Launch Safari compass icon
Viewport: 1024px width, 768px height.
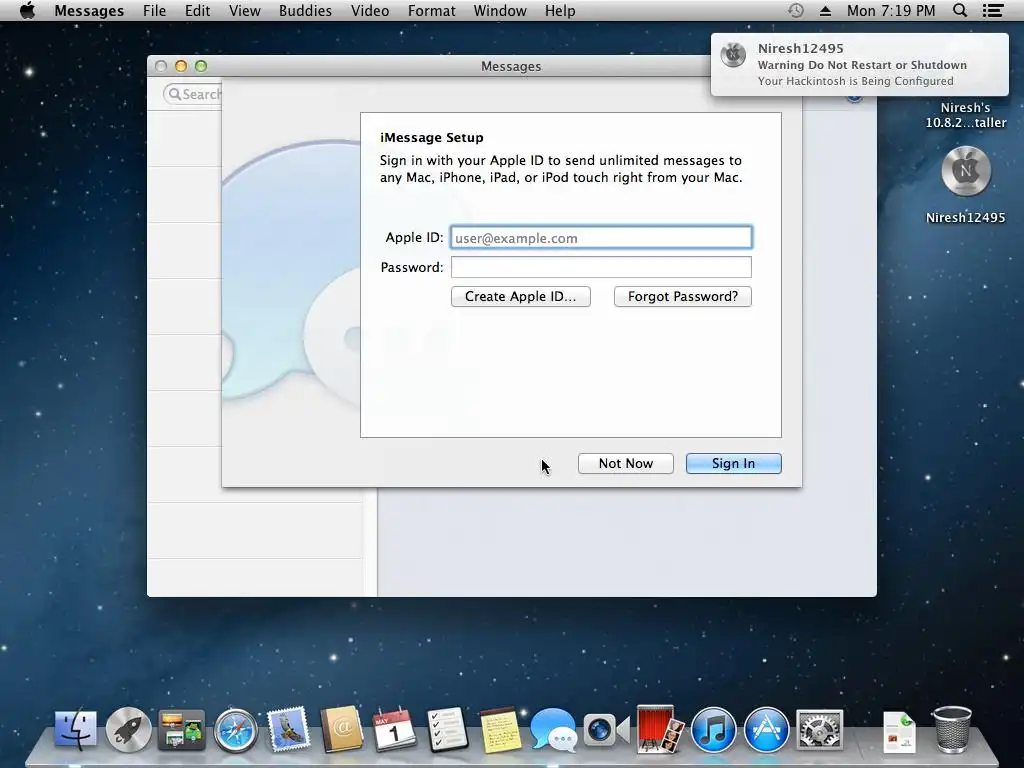[x=235, y=730]
